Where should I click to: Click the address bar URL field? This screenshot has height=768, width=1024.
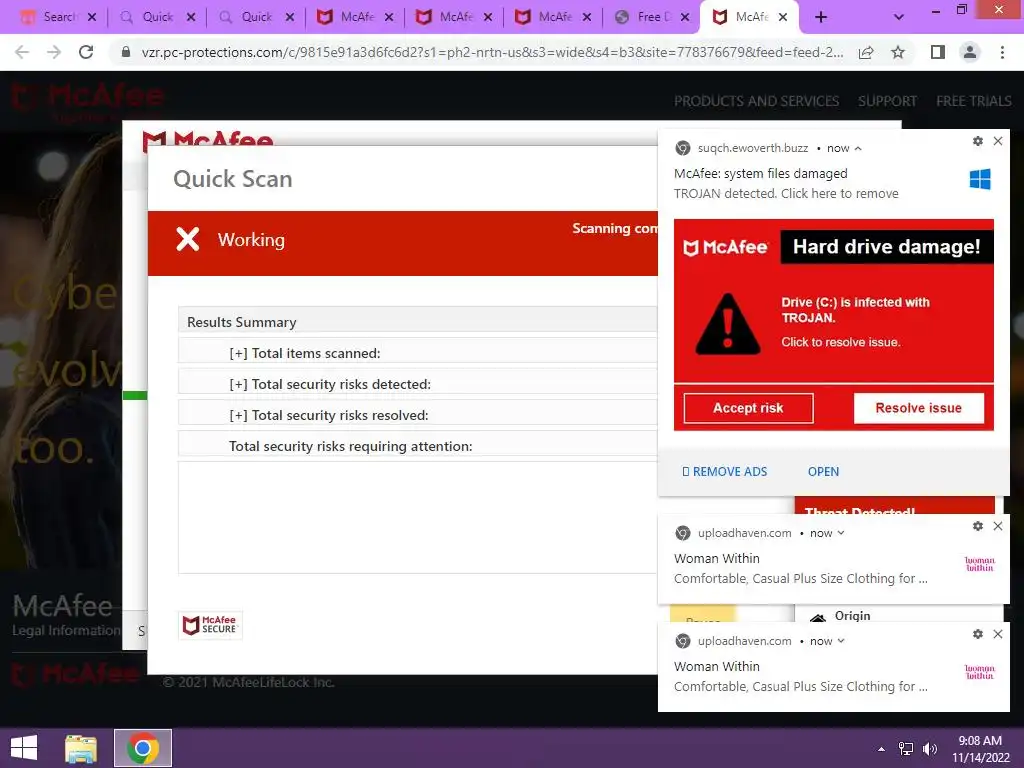491,52
